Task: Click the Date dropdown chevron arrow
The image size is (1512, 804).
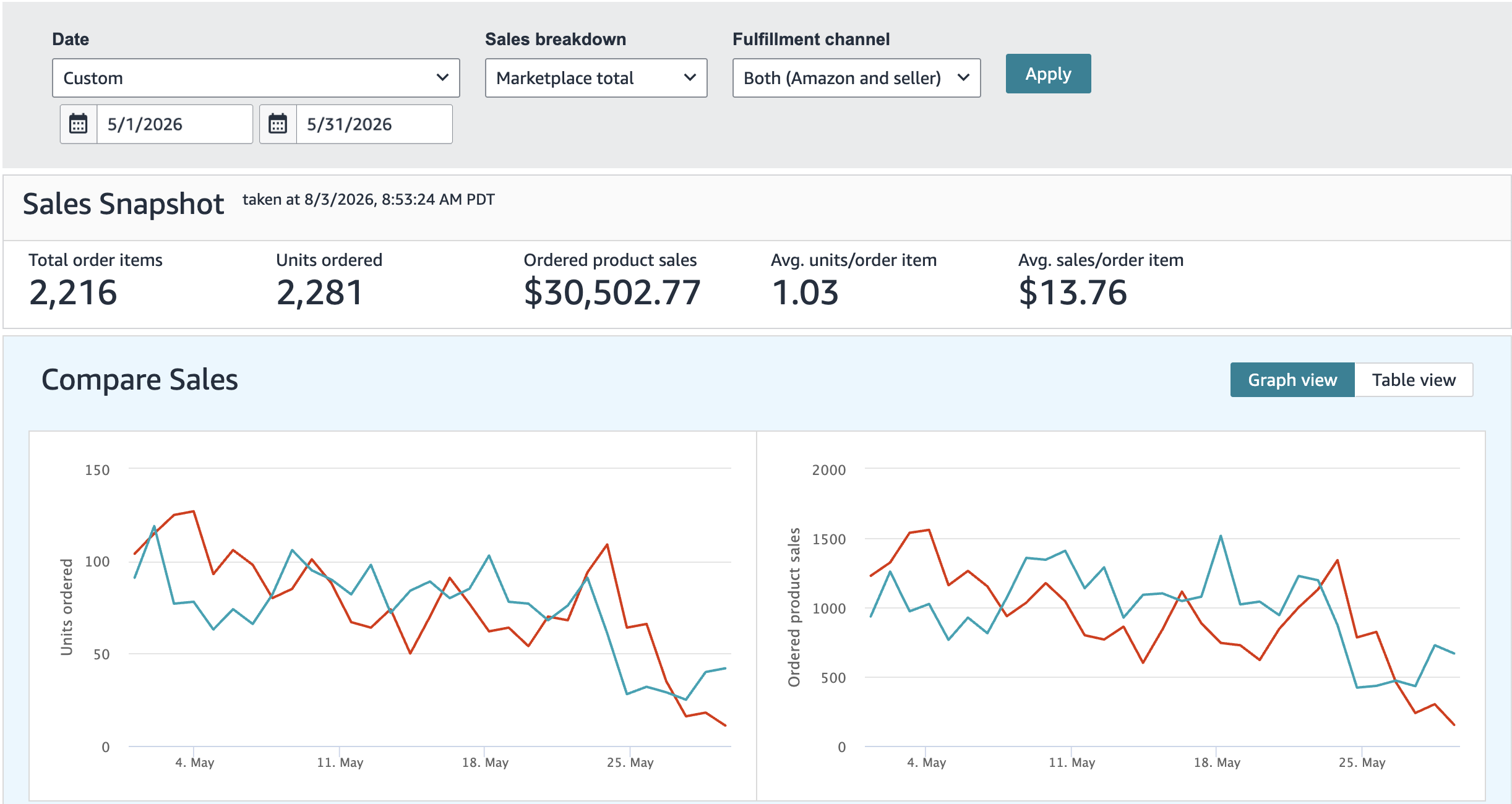Action: 442,78
